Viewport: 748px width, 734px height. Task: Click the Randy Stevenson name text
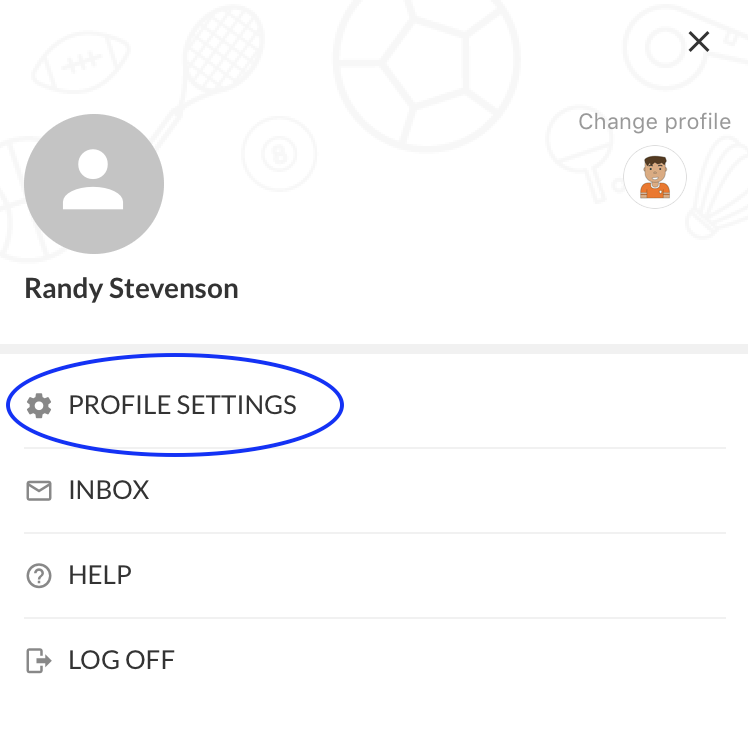click(132, 289)
